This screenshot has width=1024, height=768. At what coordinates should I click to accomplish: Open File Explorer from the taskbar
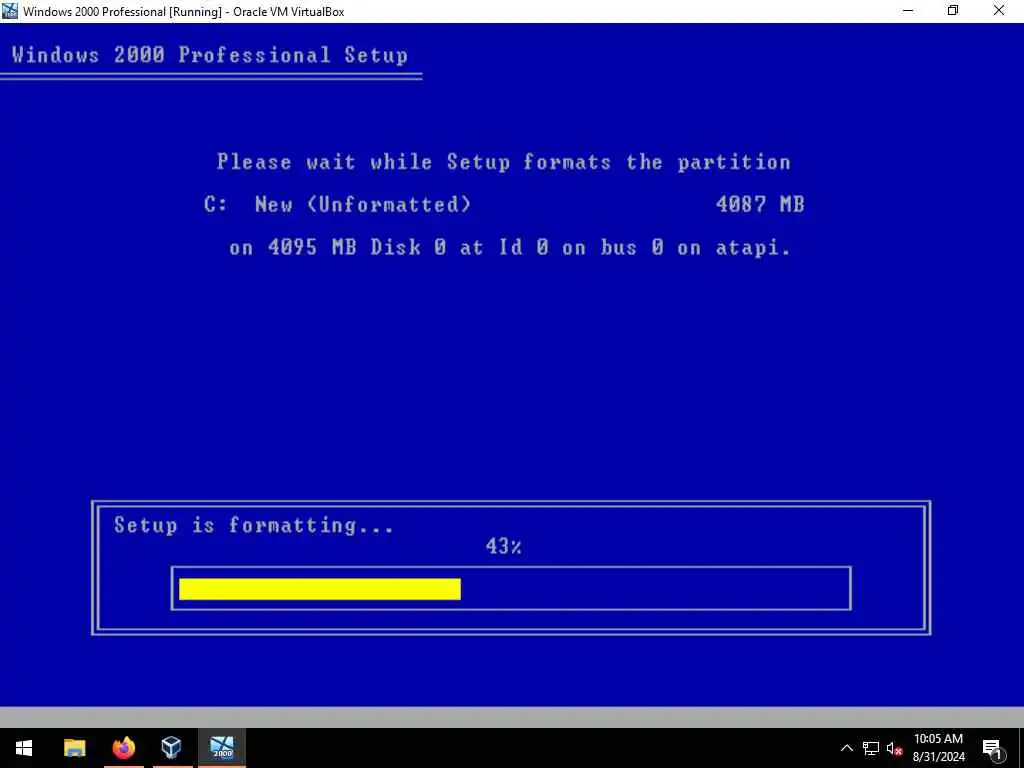tap(74, 748)
